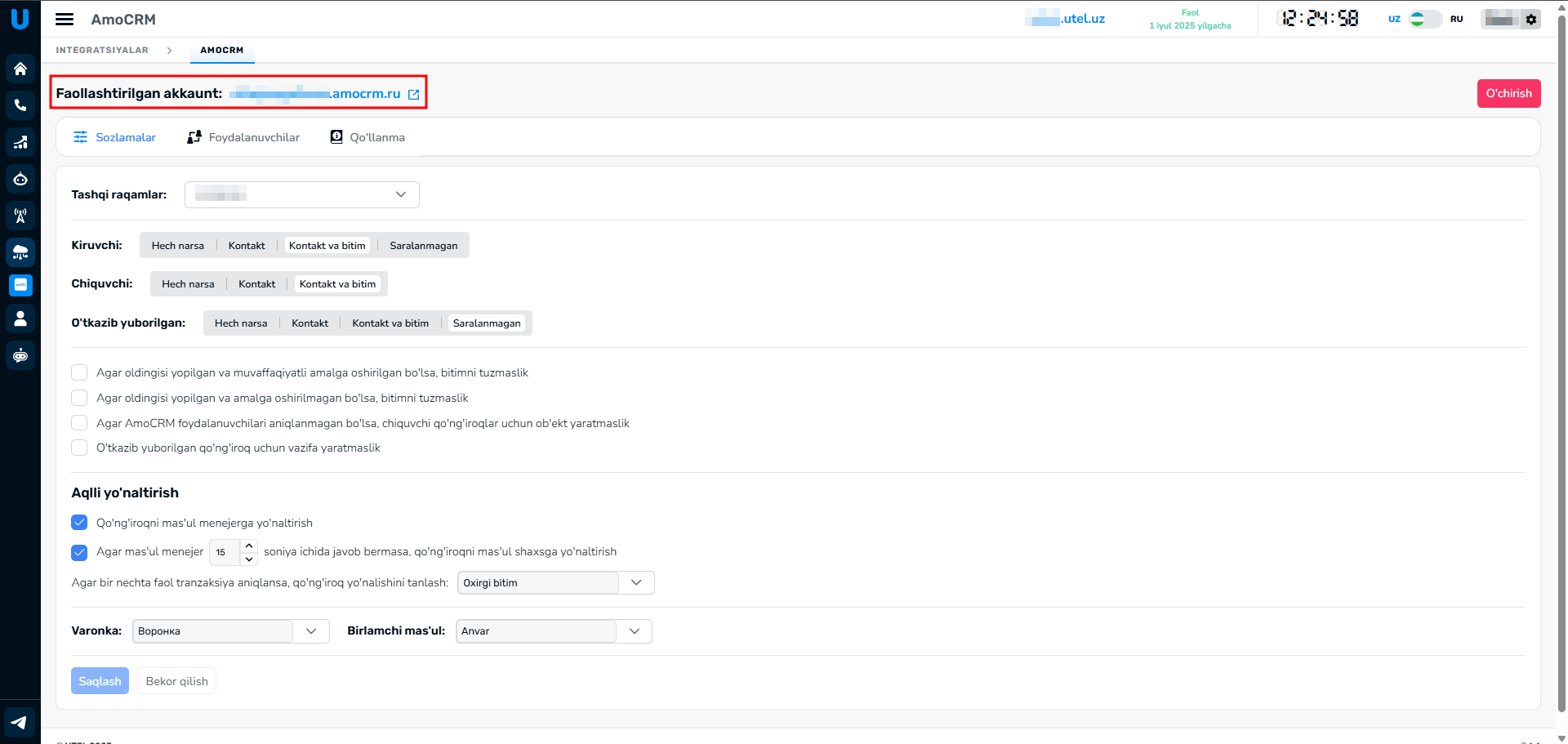Open the phone calls sidebar icon
1568x744 pixels.
pyautogui.click(x=20, y=105)
